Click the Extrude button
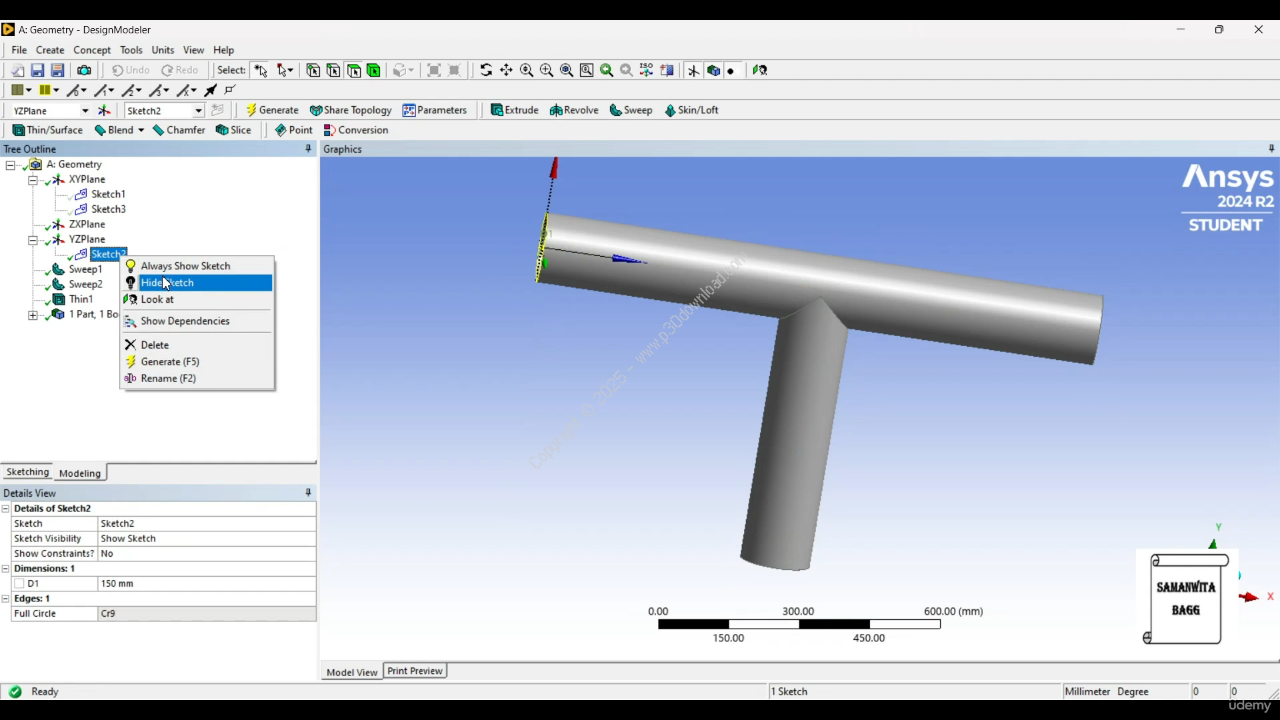Screen dimensions: 1280x720 click(515, 110)
